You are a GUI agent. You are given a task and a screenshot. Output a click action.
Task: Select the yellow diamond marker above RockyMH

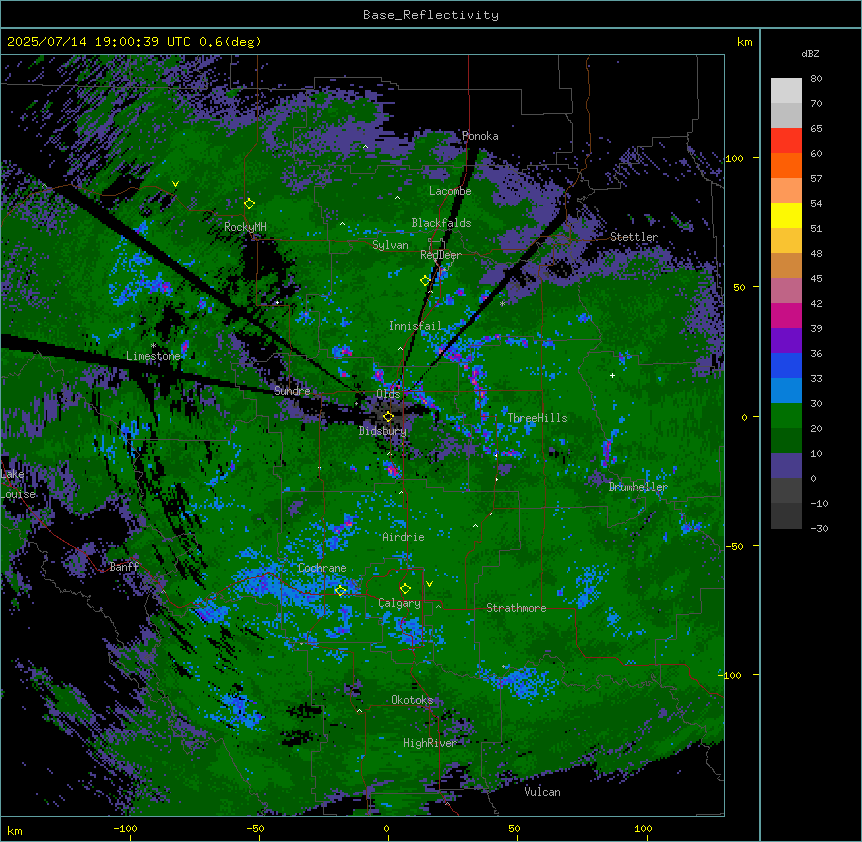249,203
